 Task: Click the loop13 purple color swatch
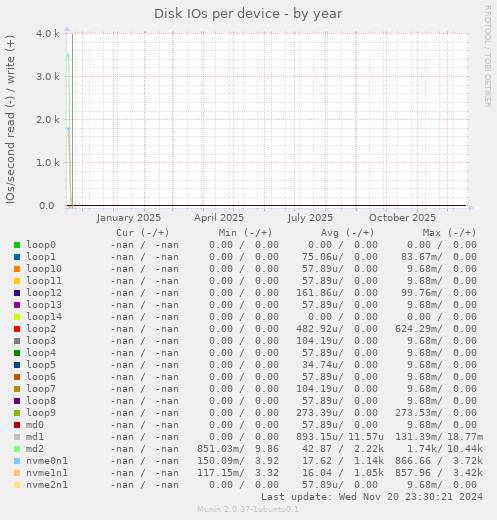tap(17, 305)
